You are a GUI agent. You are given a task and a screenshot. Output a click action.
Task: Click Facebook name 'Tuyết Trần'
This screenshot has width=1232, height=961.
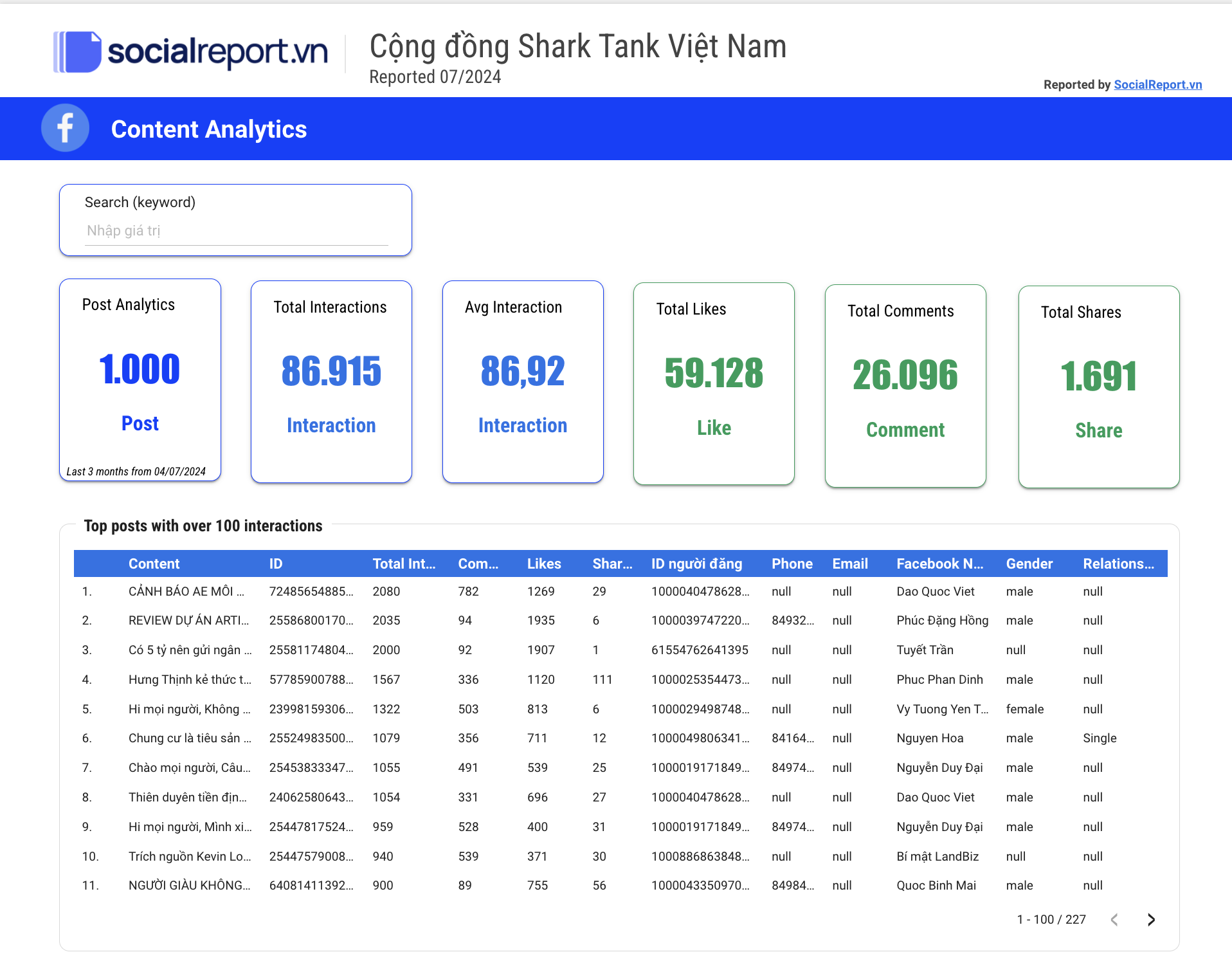(x=925, y=650)
